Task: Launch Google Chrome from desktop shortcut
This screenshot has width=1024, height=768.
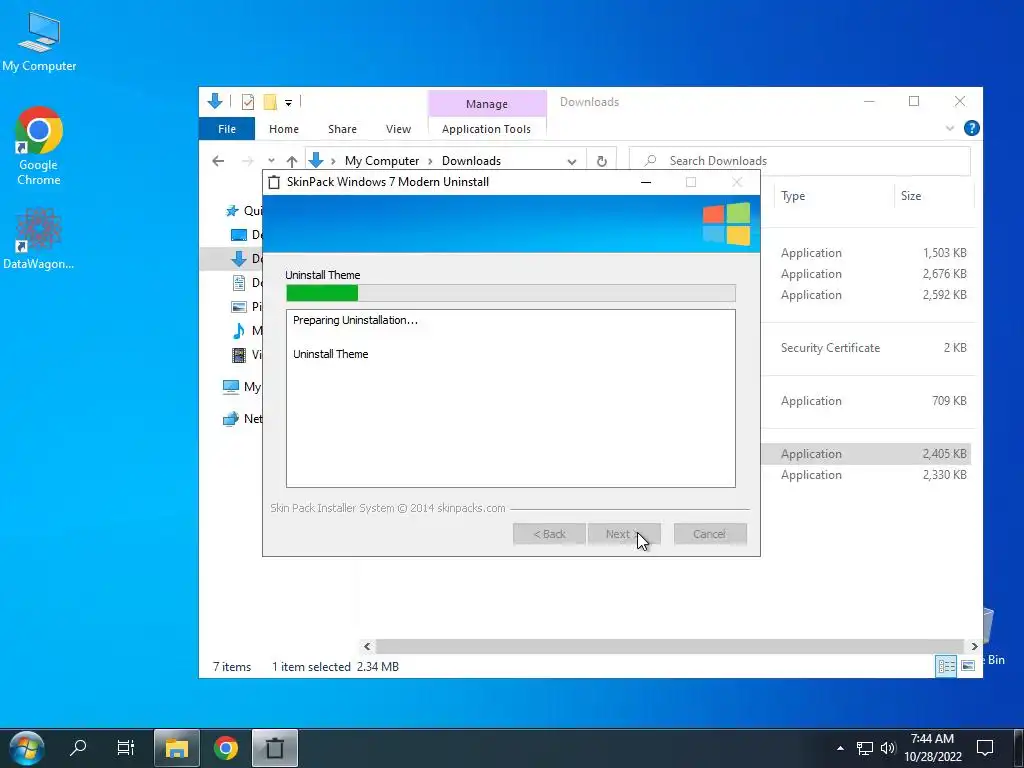Action: pyautogui.click(x=39, y=146)
